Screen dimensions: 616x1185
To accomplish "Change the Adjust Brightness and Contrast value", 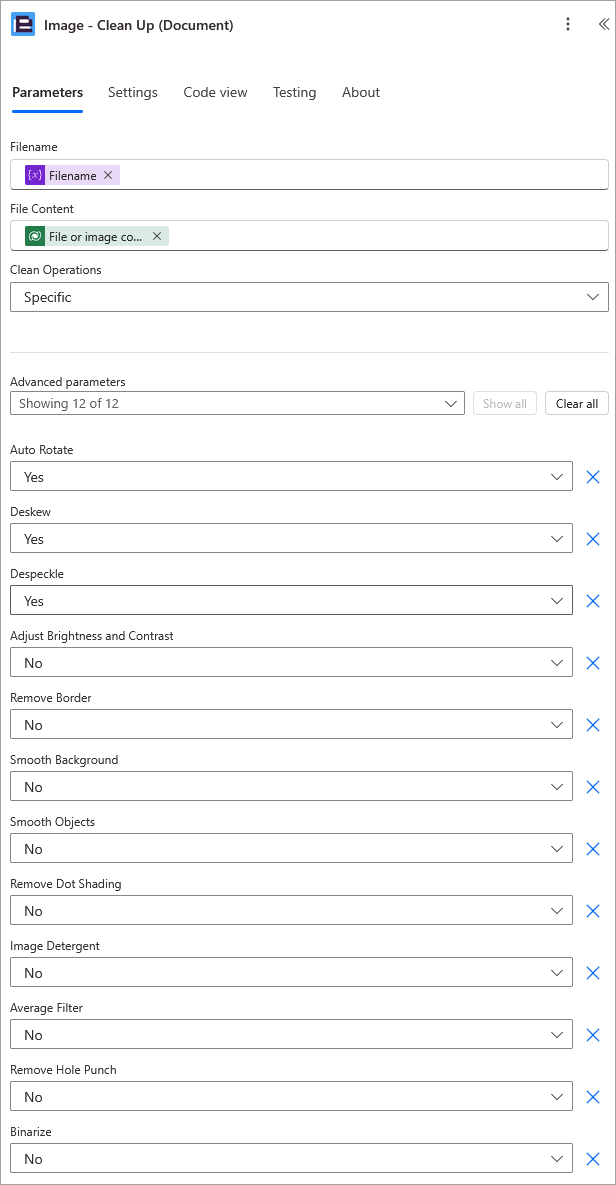I will (291, 663).
